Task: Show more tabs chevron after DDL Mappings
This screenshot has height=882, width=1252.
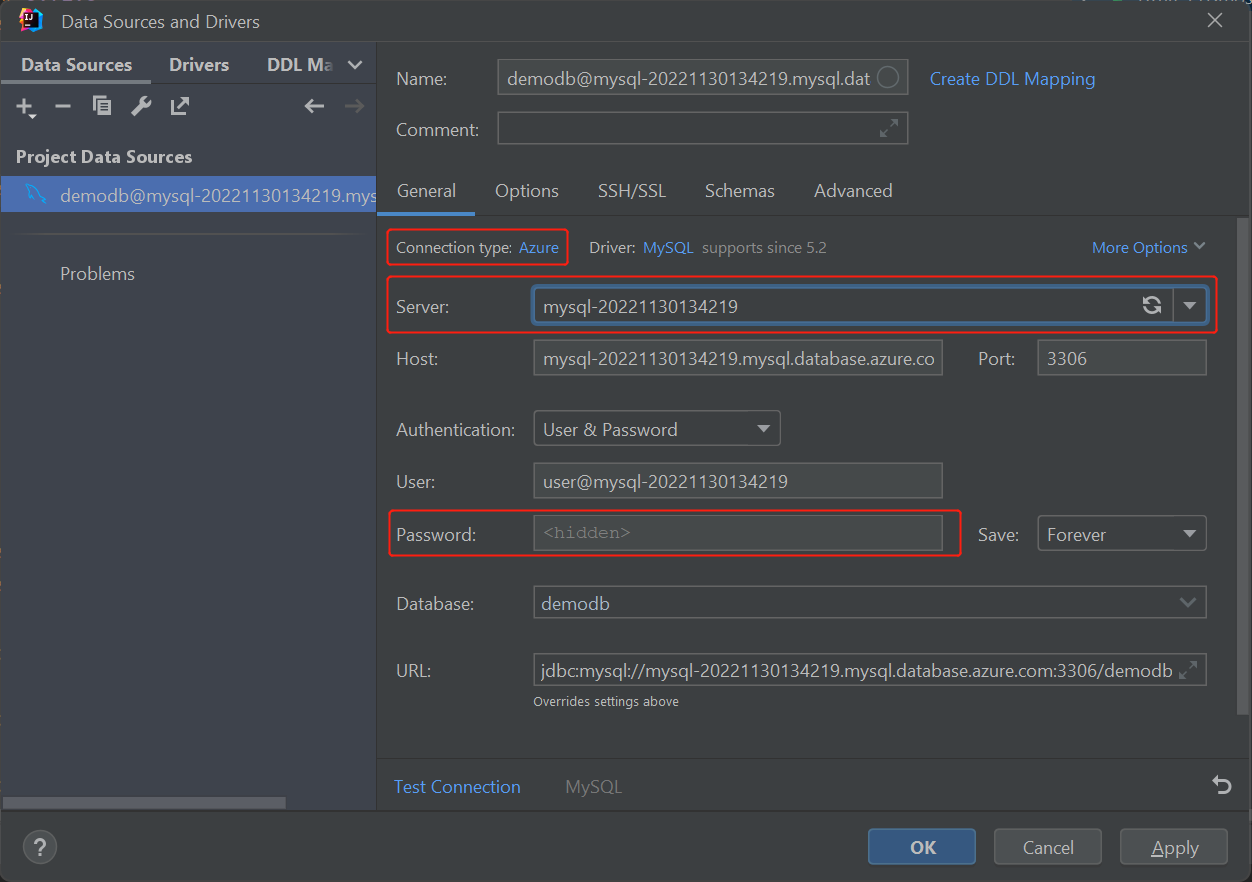Action: point(355,65)
